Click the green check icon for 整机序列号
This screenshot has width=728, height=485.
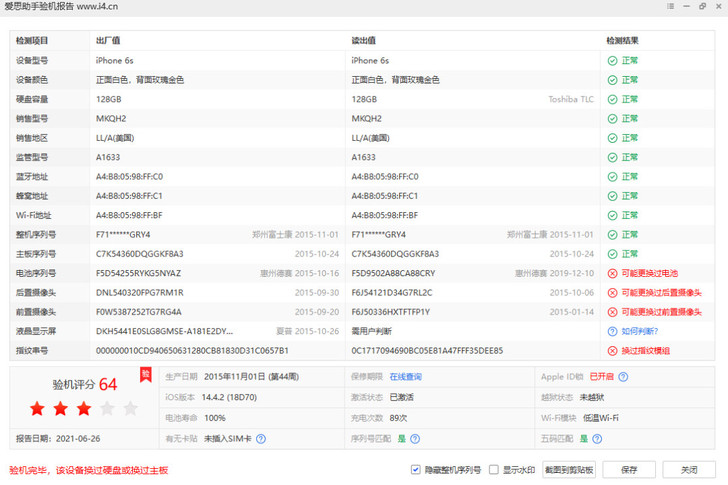tap(612, 235)
